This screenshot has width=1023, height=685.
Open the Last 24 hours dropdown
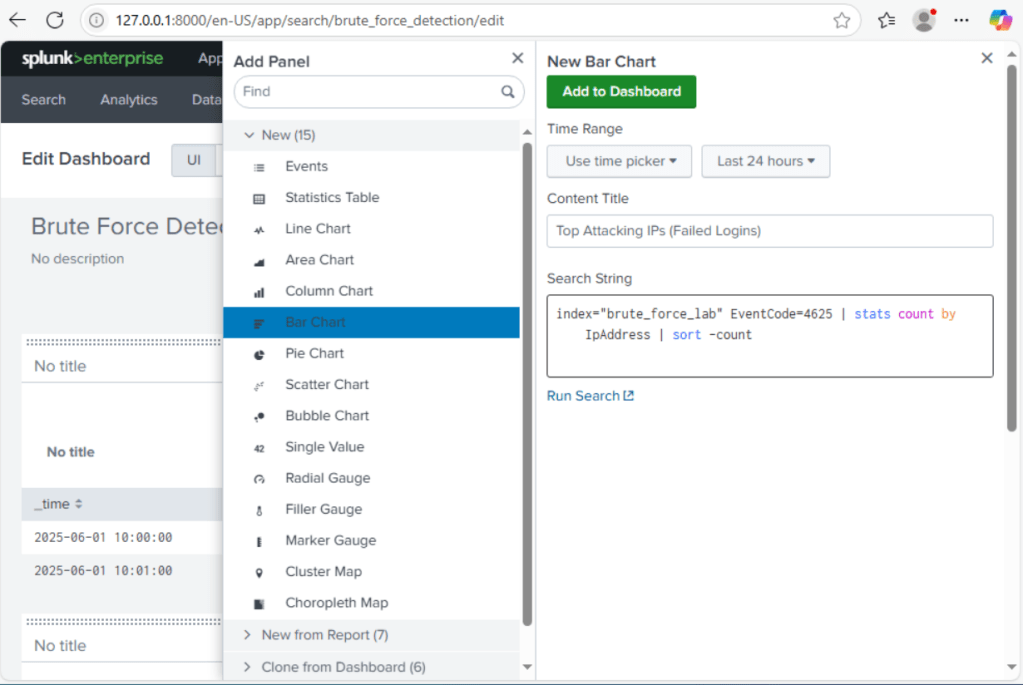pyautogui.click(x=765, y=161)
